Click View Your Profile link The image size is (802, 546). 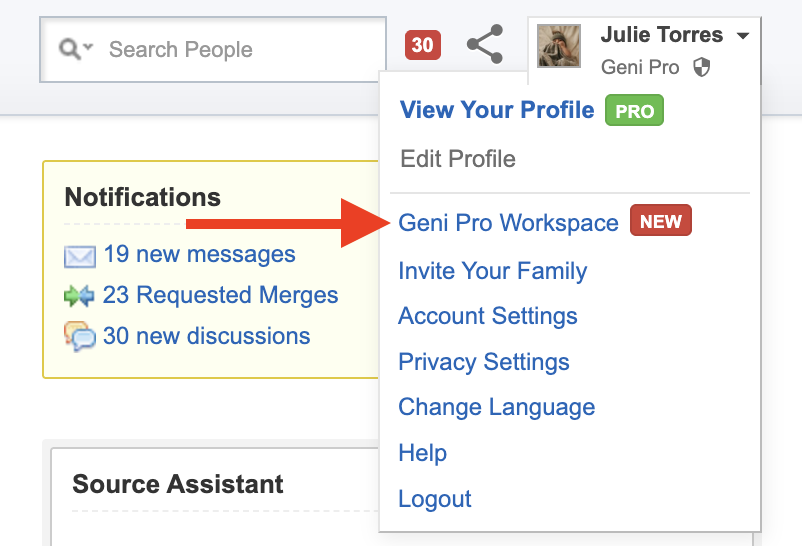[x=496, y=110]
